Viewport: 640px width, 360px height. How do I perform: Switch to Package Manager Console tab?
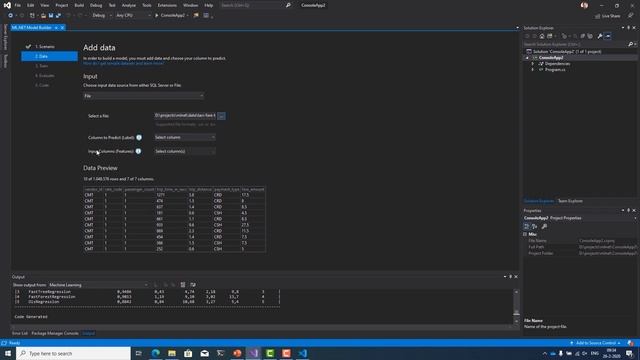tap(55, 333)
